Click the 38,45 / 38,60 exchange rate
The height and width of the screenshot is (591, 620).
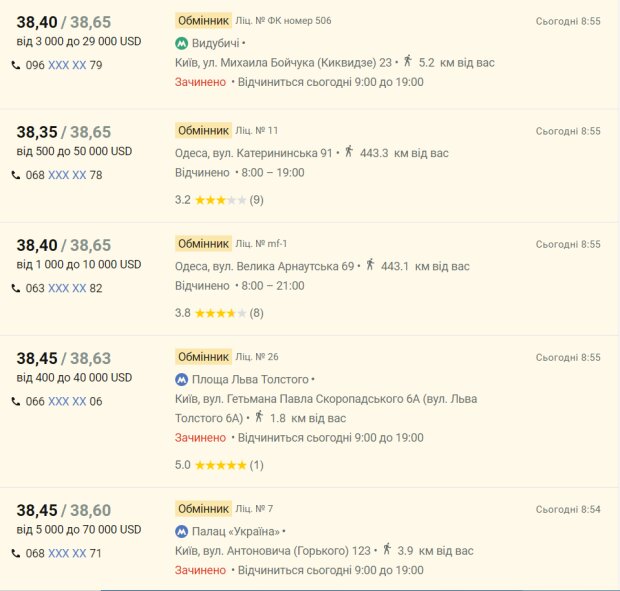[64, 509]
